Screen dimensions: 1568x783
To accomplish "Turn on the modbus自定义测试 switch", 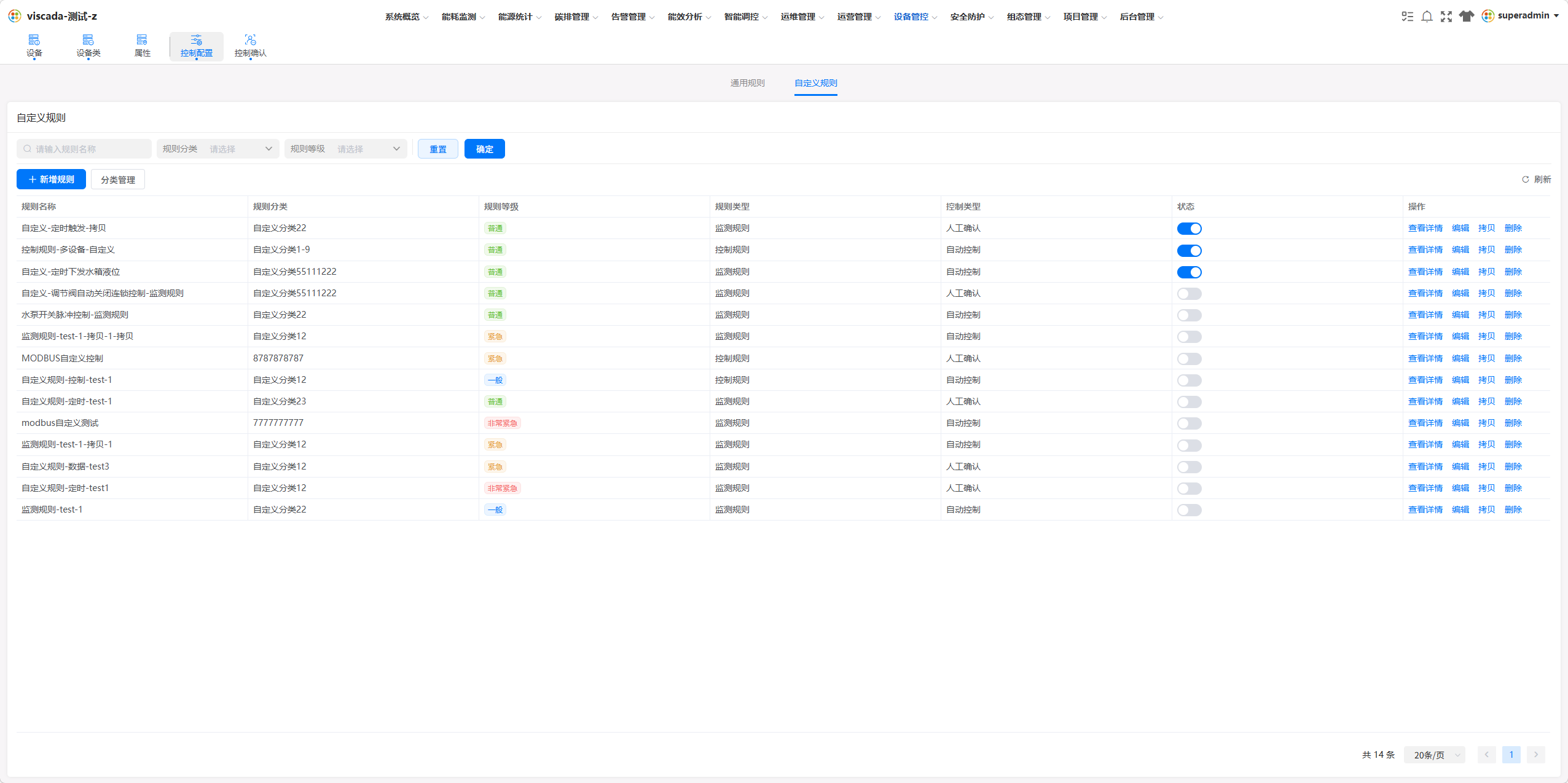I will tap(1190, 423).
